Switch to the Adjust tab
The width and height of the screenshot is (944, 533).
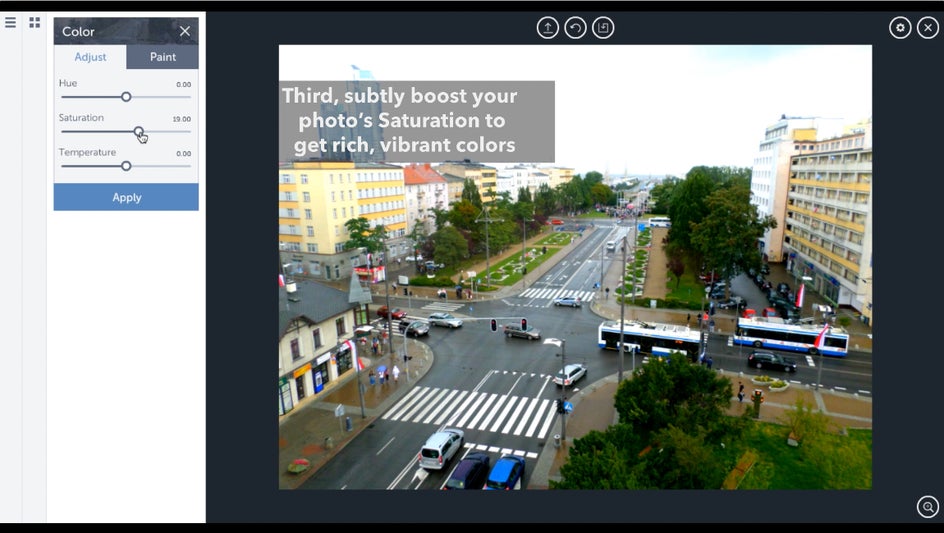90,57
